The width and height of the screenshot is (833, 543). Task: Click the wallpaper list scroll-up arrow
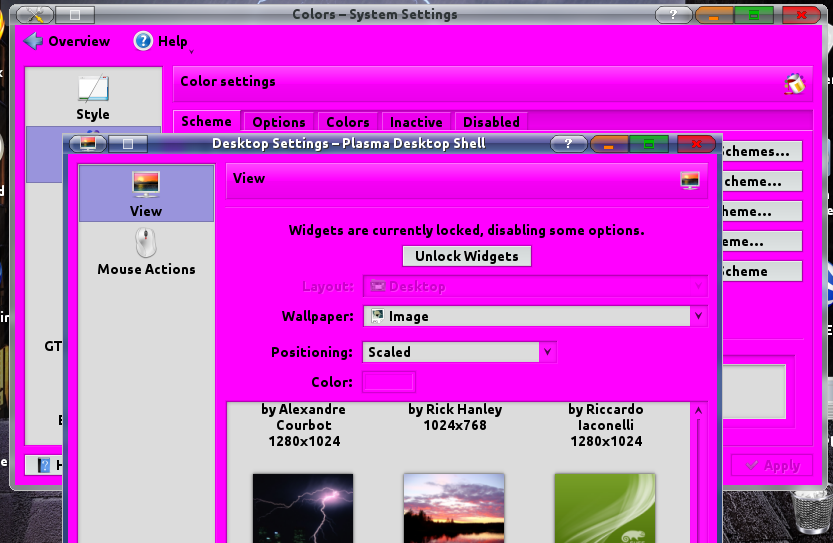(x=699, y=411)
